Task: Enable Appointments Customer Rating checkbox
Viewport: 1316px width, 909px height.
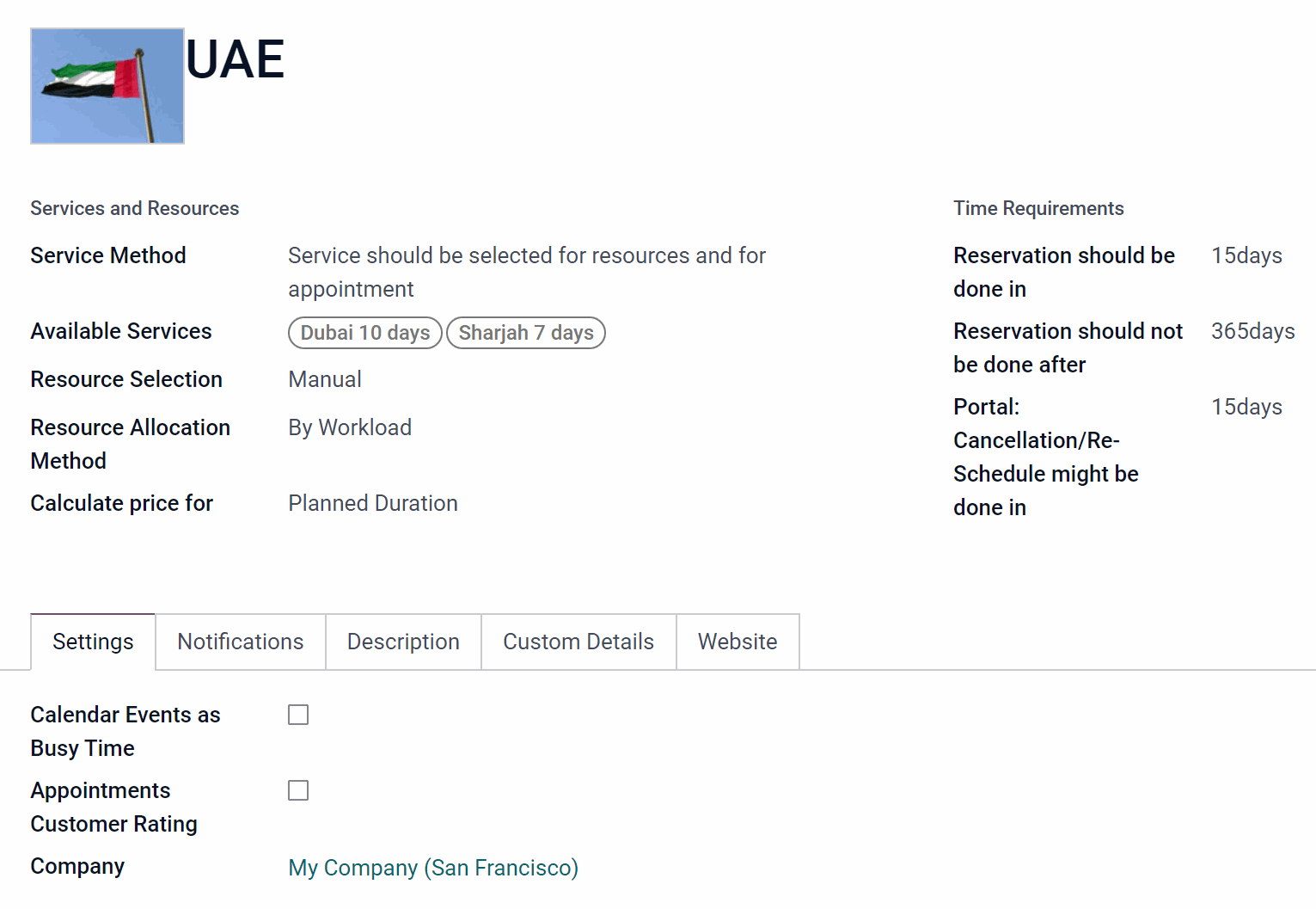Action: (x=298, y=790)
